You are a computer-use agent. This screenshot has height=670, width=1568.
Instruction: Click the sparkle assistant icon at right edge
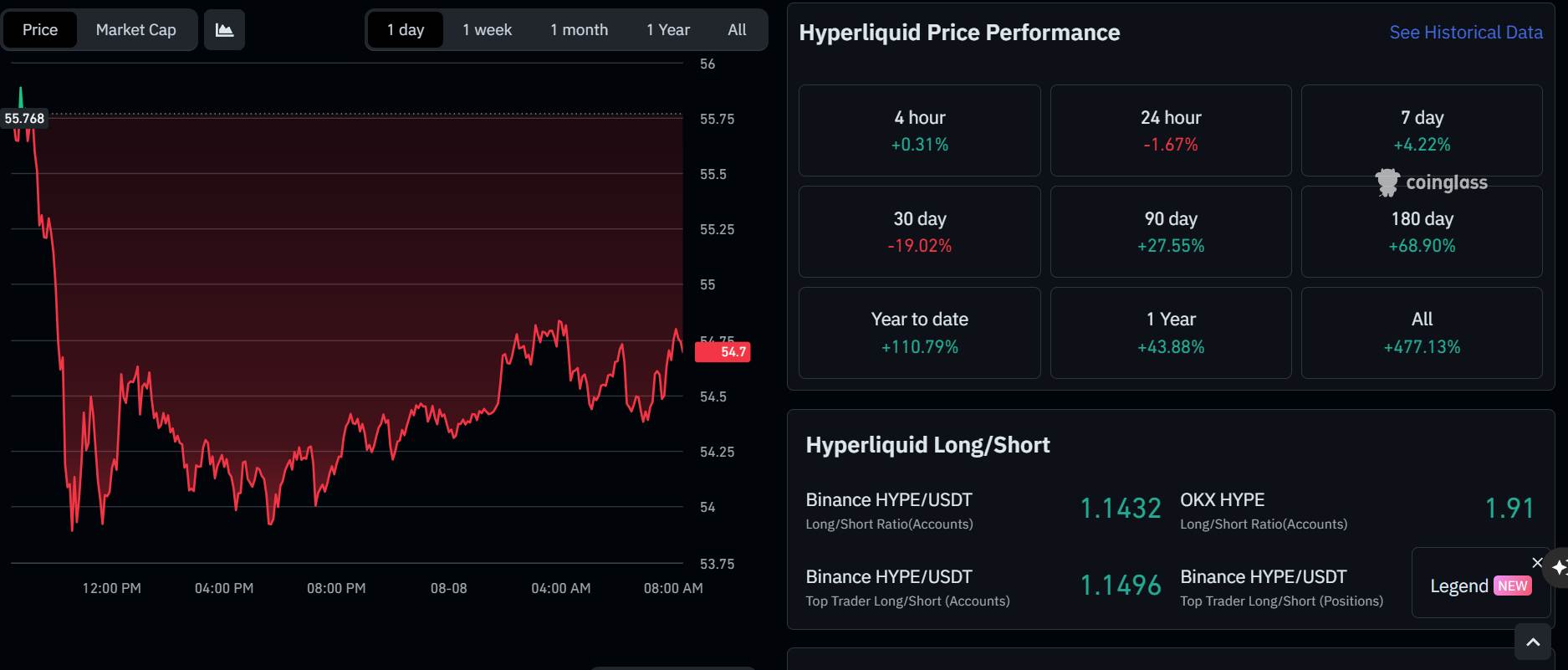point(1558,568)
